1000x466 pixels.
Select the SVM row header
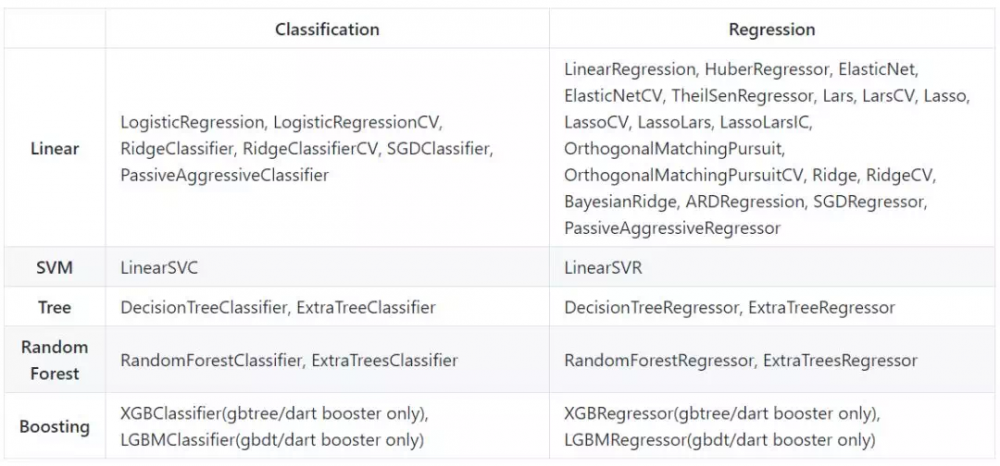coord(55,269)
